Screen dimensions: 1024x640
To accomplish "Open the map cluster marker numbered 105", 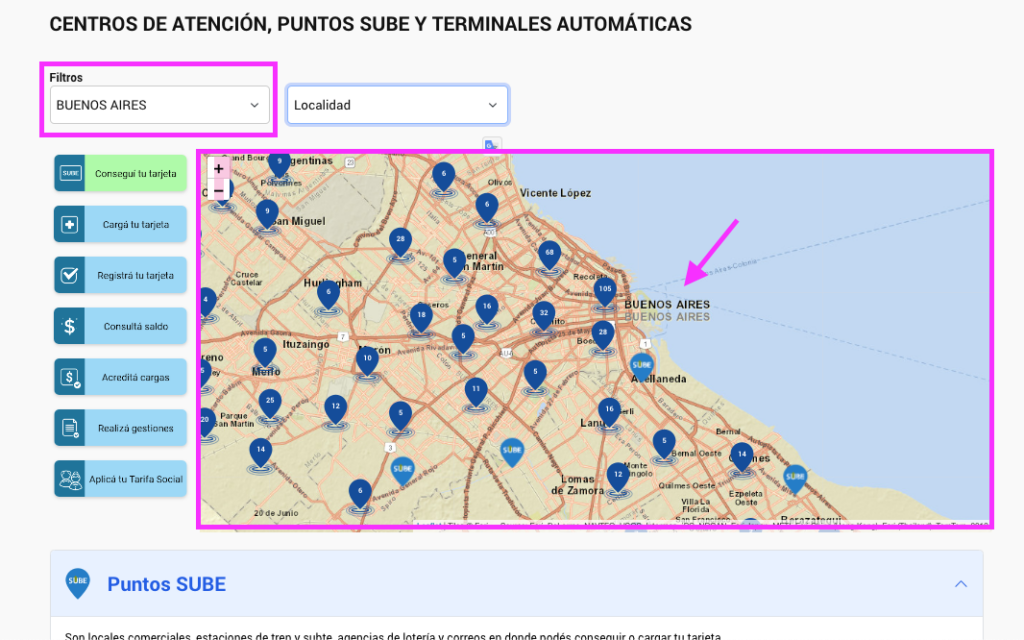I will pyautogui.click(x=605, y=294).
